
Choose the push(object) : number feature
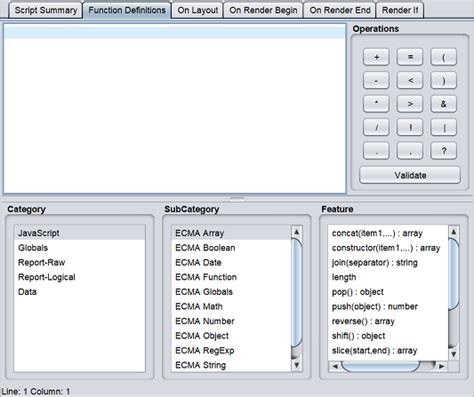388,306
